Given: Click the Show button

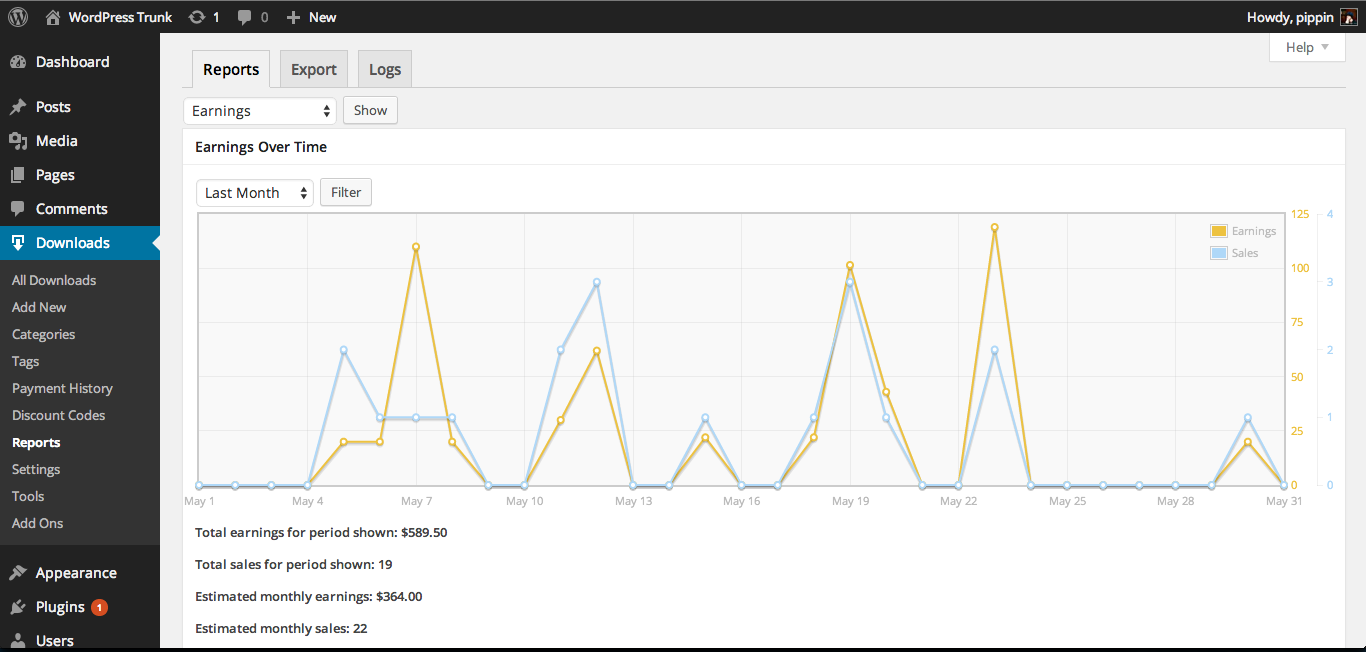Looking at the screenshot, I should (x=370, y=110).
